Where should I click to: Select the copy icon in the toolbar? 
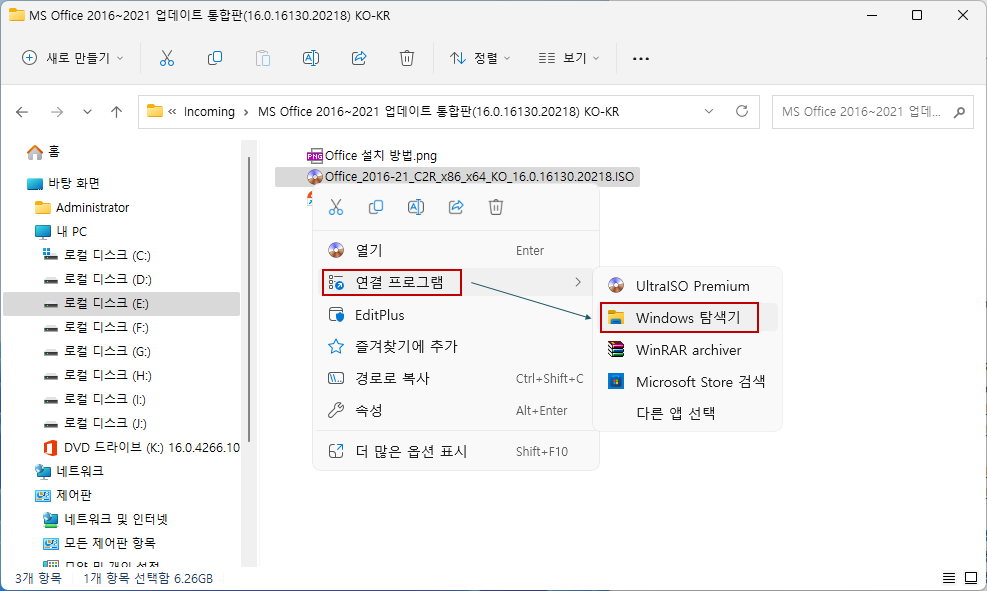click(214, 58)
